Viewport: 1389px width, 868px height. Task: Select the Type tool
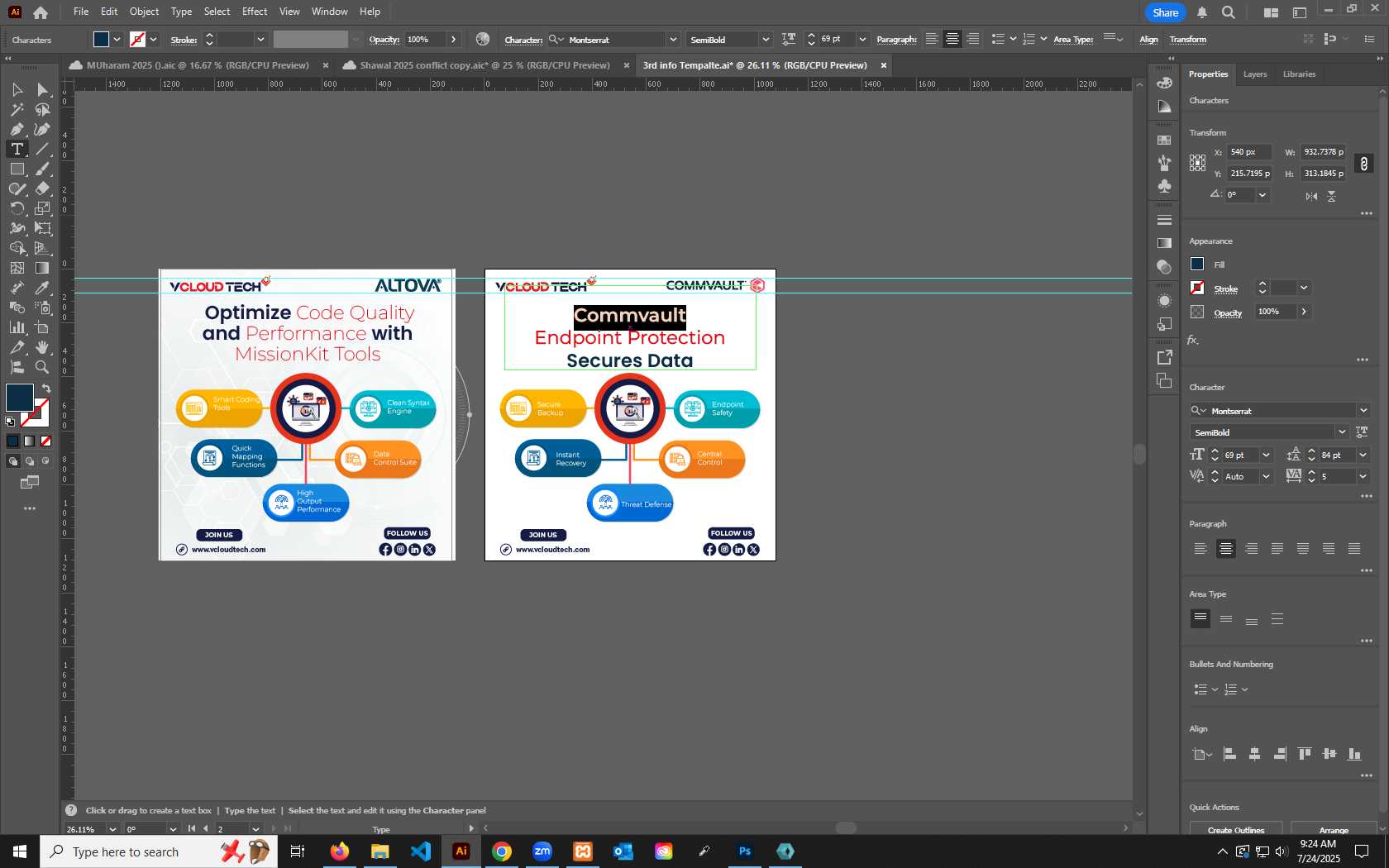pos(17,149)
